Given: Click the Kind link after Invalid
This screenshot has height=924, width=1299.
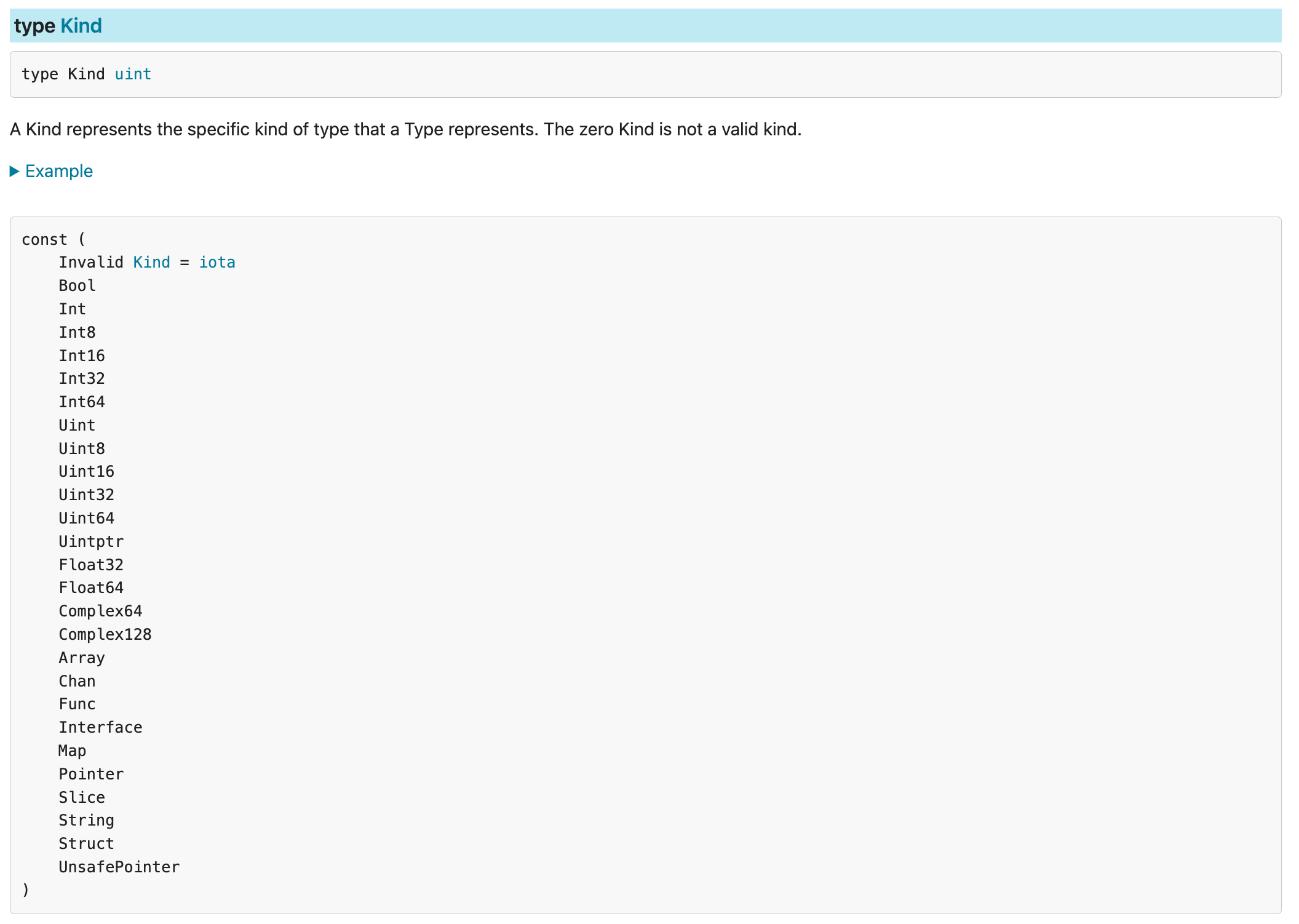Looking at the screenshot, I should pos(151,263).
